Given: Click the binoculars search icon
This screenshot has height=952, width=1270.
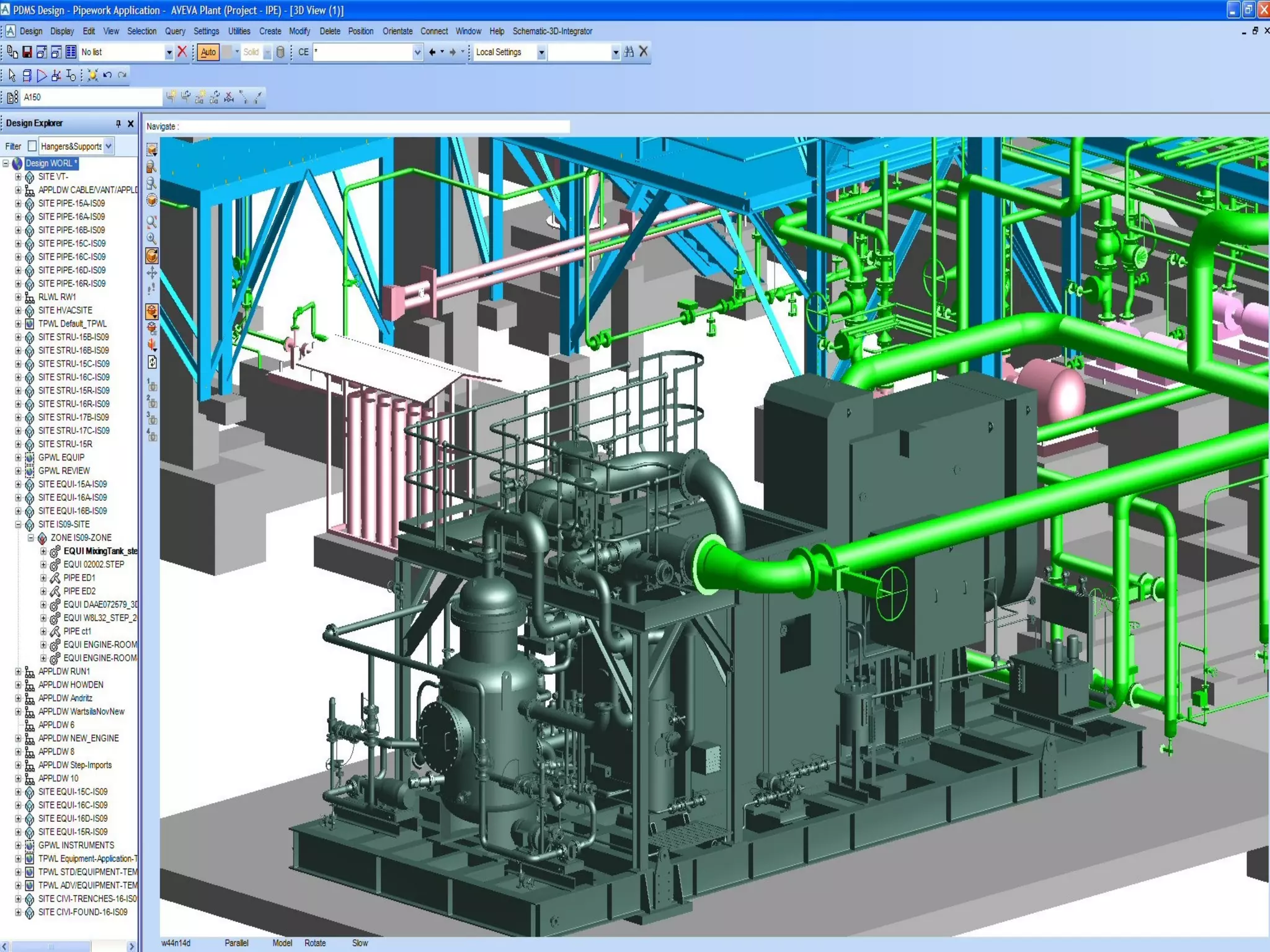Looking at the screenshot, I should [629, 52].
